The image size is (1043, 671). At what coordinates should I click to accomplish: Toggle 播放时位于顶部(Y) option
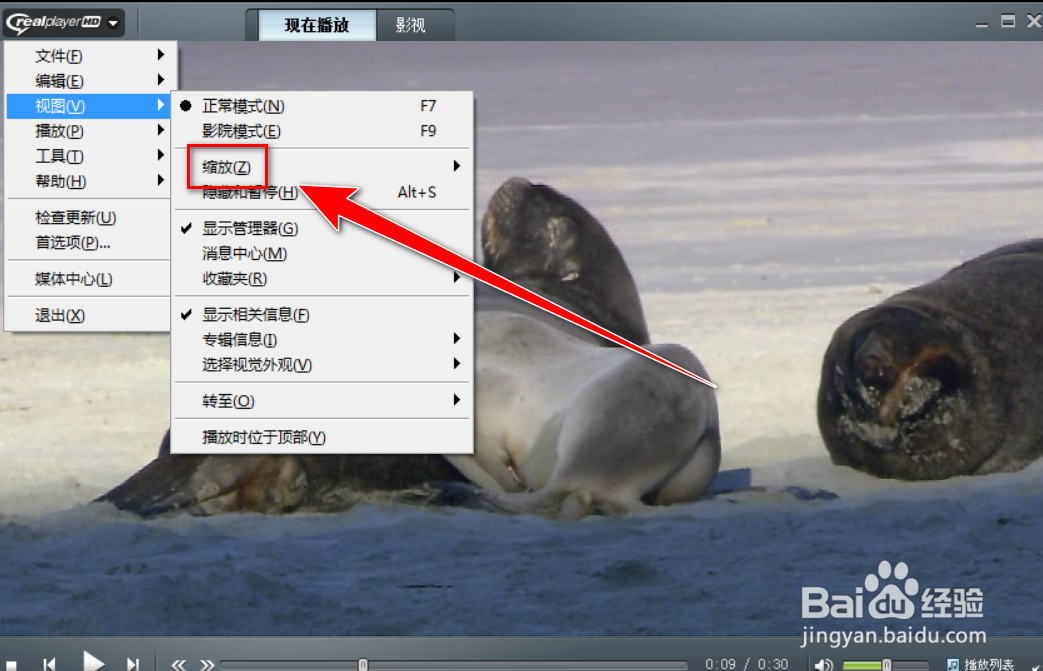[322, 437]
